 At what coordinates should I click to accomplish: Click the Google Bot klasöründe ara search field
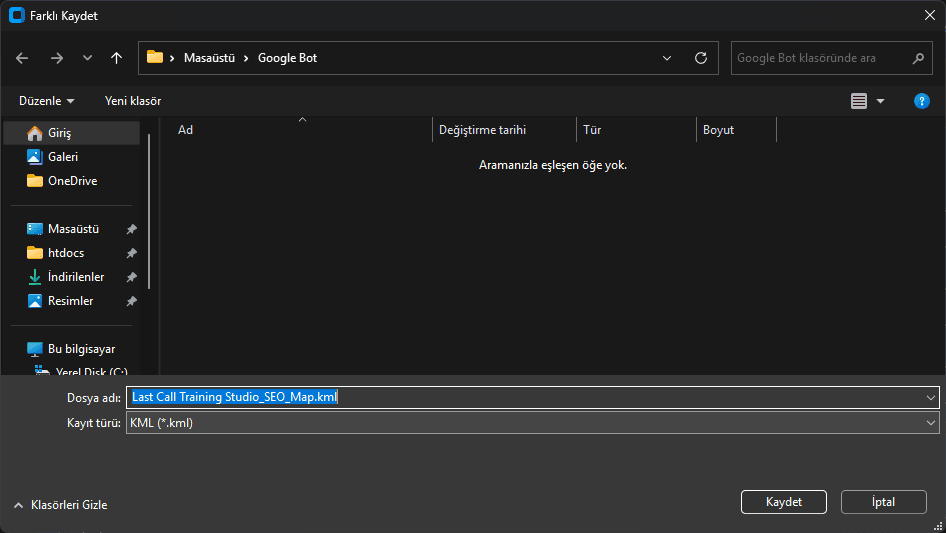coord(820,58)
